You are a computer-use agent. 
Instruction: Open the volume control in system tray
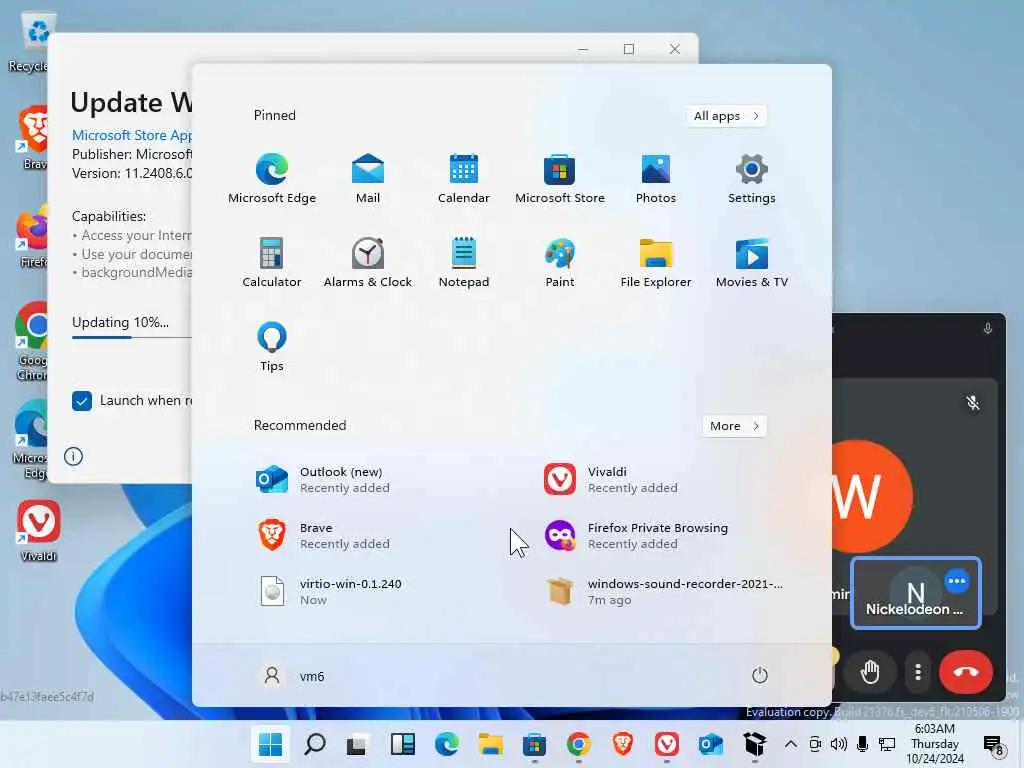[x=839, y=744]
